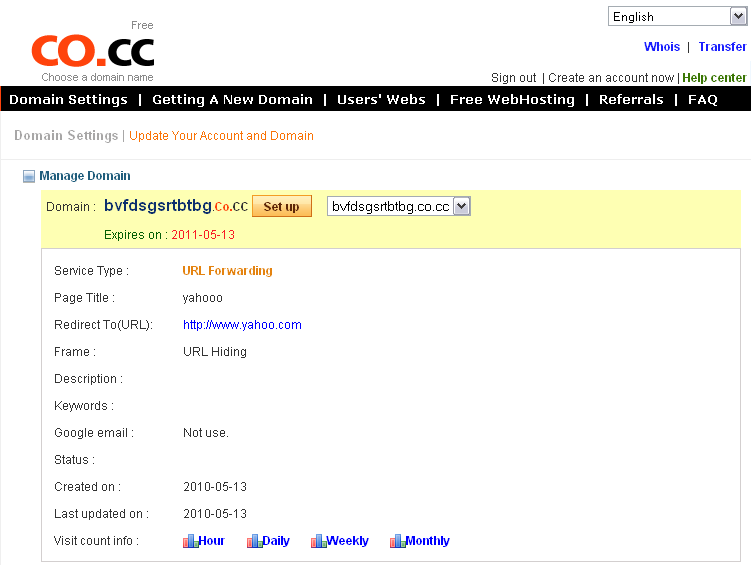Click the Hour chart icon
This screenshot has height=565, width=751.
(x=190, y=541)
